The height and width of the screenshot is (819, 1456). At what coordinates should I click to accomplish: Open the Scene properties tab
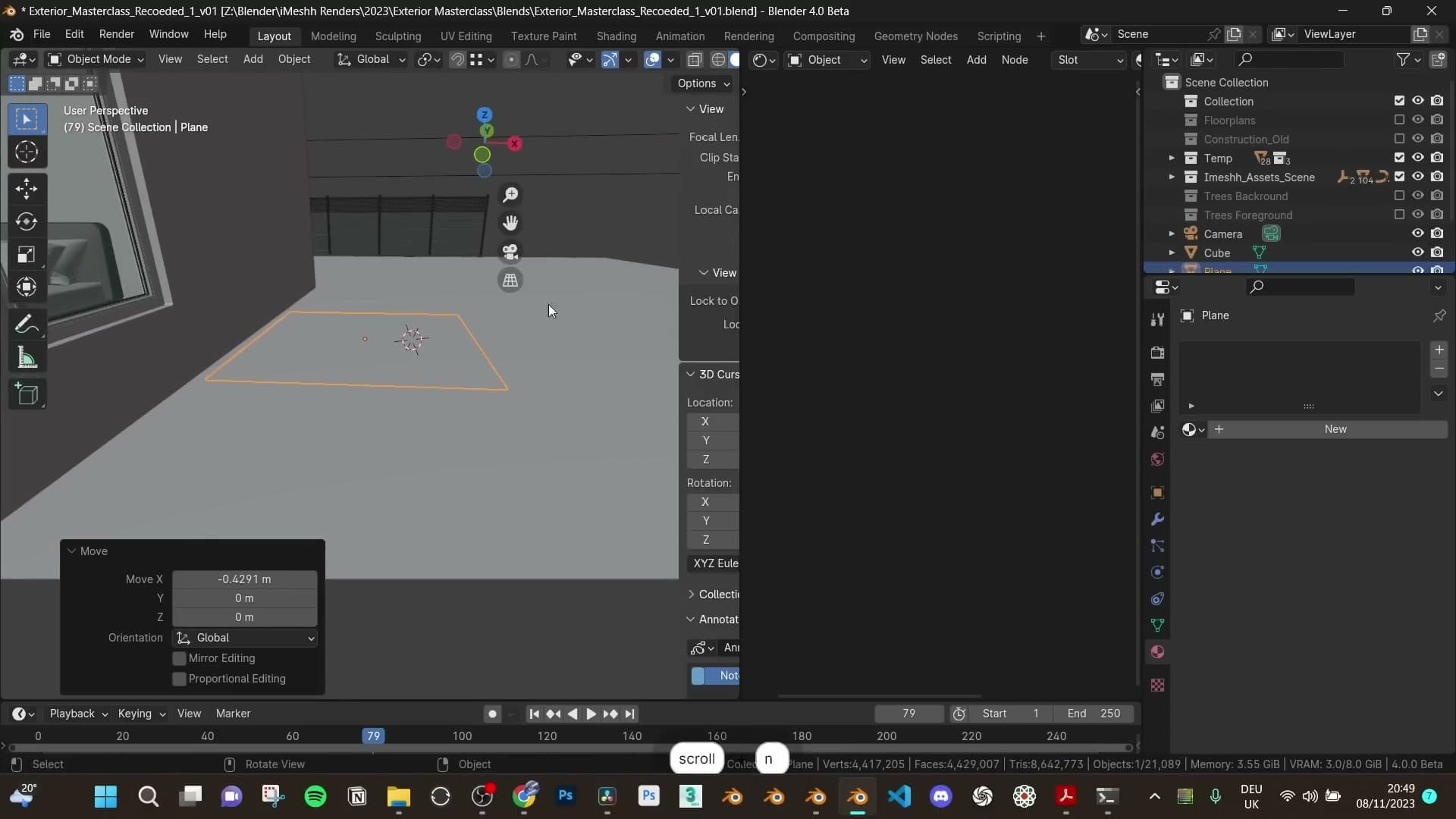coord(1157,432)
